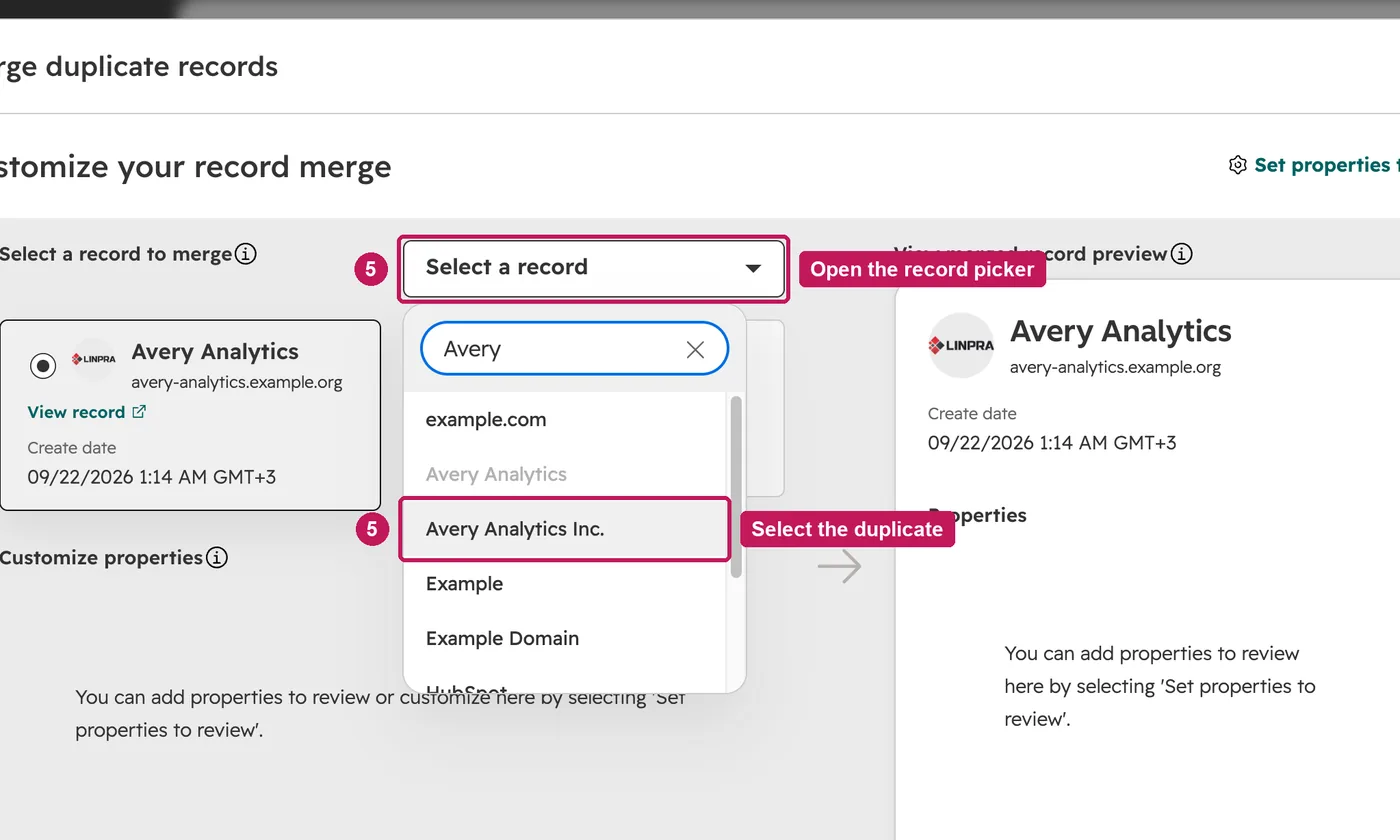Open the "Select a record" dropdown

click(594, 268)
